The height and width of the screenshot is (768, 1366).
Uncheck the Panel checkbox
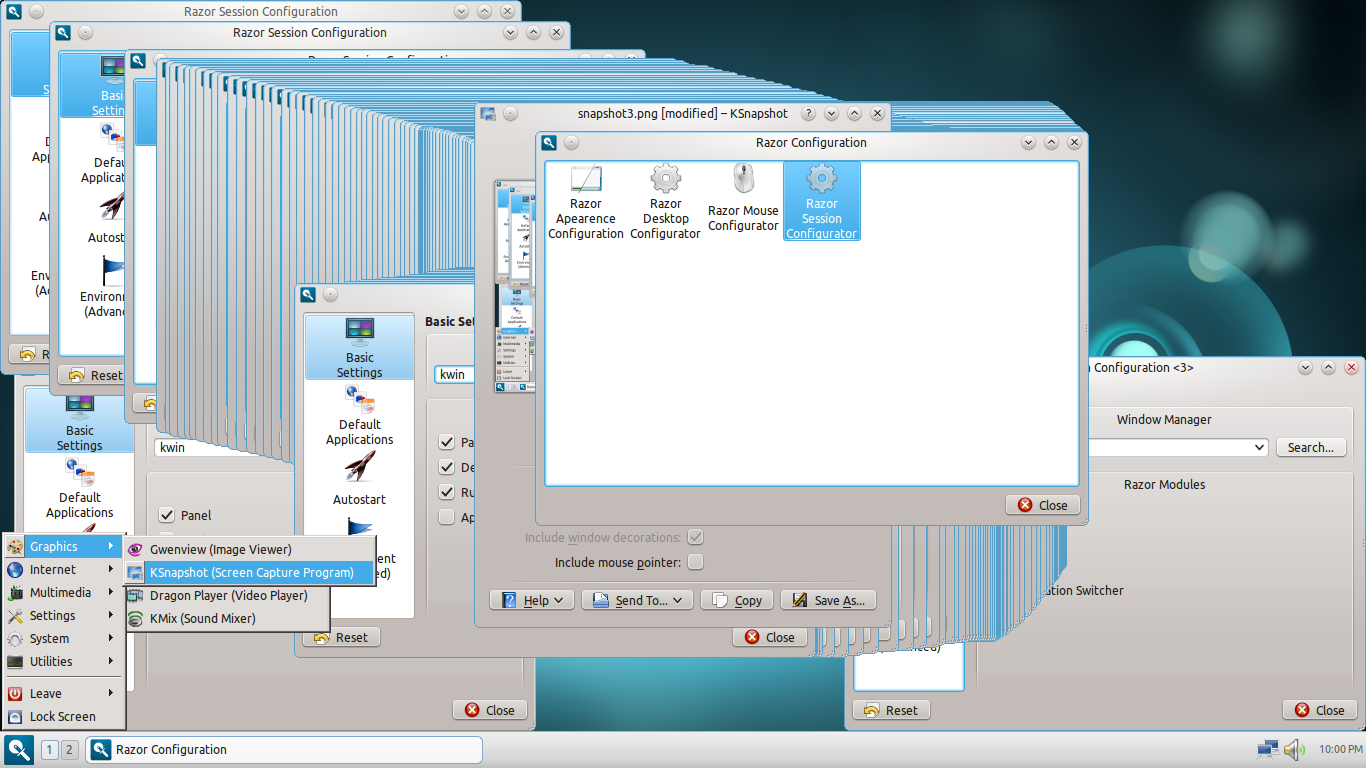(x=166, y=515)
